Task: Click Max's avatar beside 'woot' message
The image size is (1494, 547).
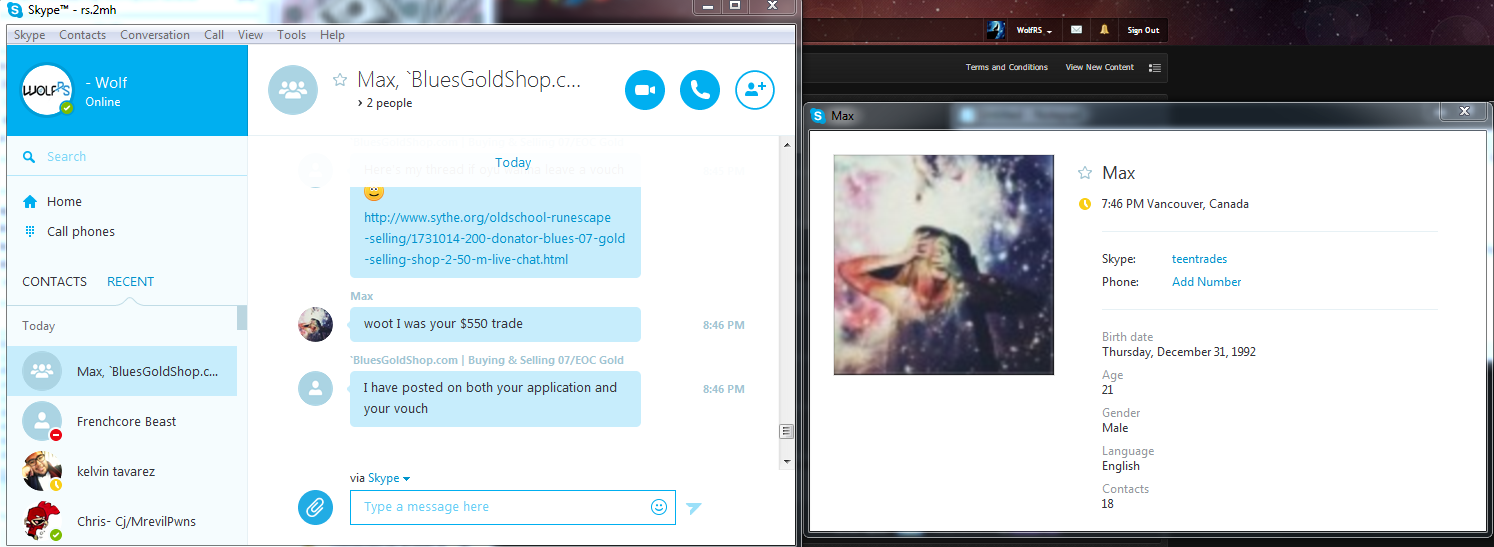Action: [x=315, y=324]
